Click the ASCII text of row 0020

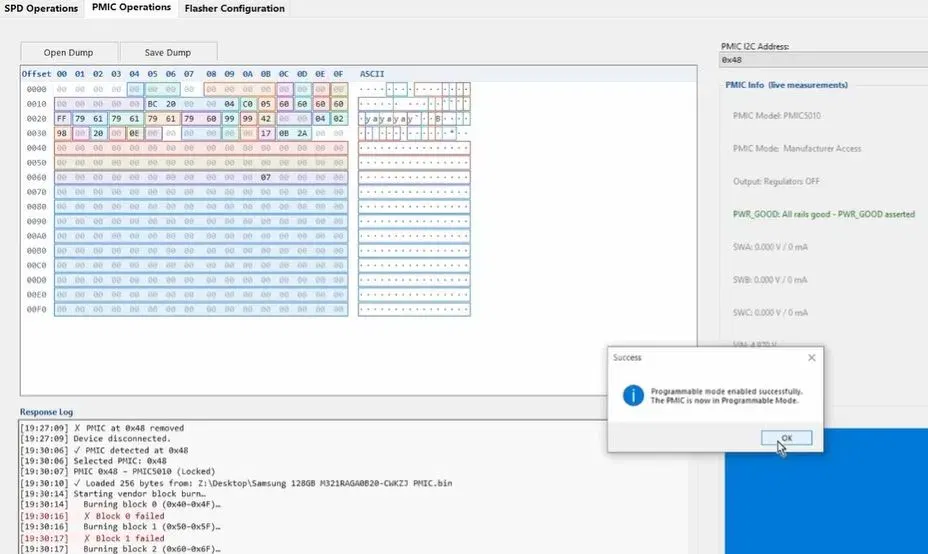point(414,118)
